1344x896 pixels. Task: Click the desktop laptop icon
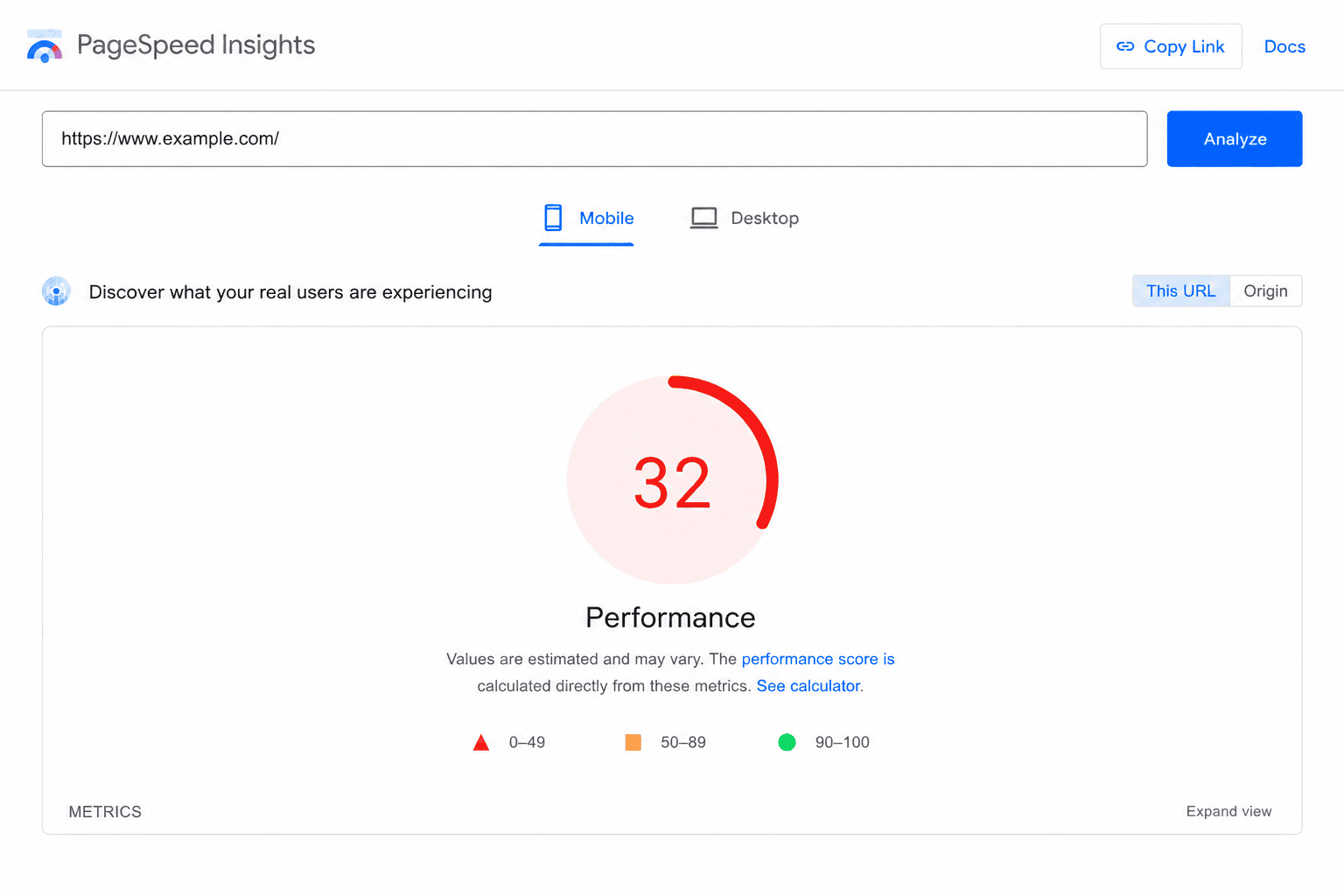[x=703, y=218]
